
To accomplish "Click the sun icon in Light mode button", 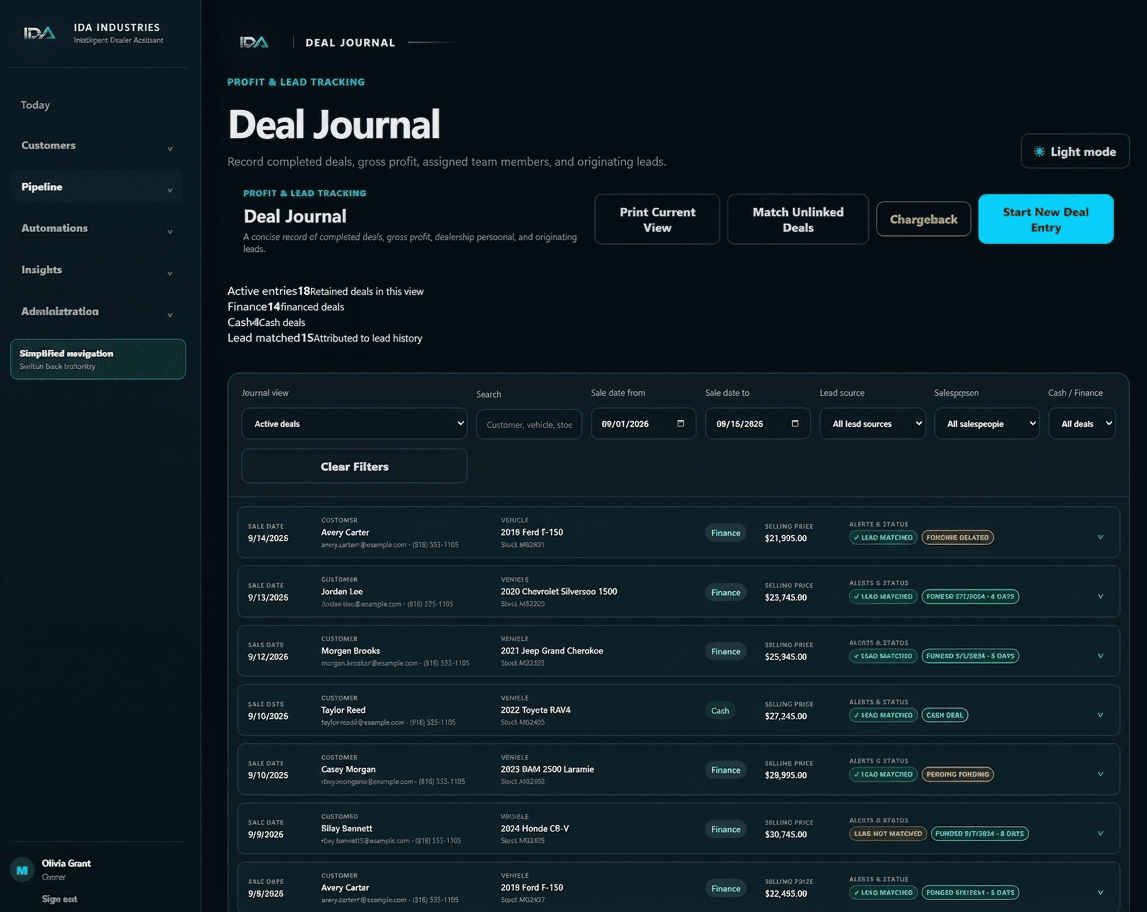I will (1039, 151).
